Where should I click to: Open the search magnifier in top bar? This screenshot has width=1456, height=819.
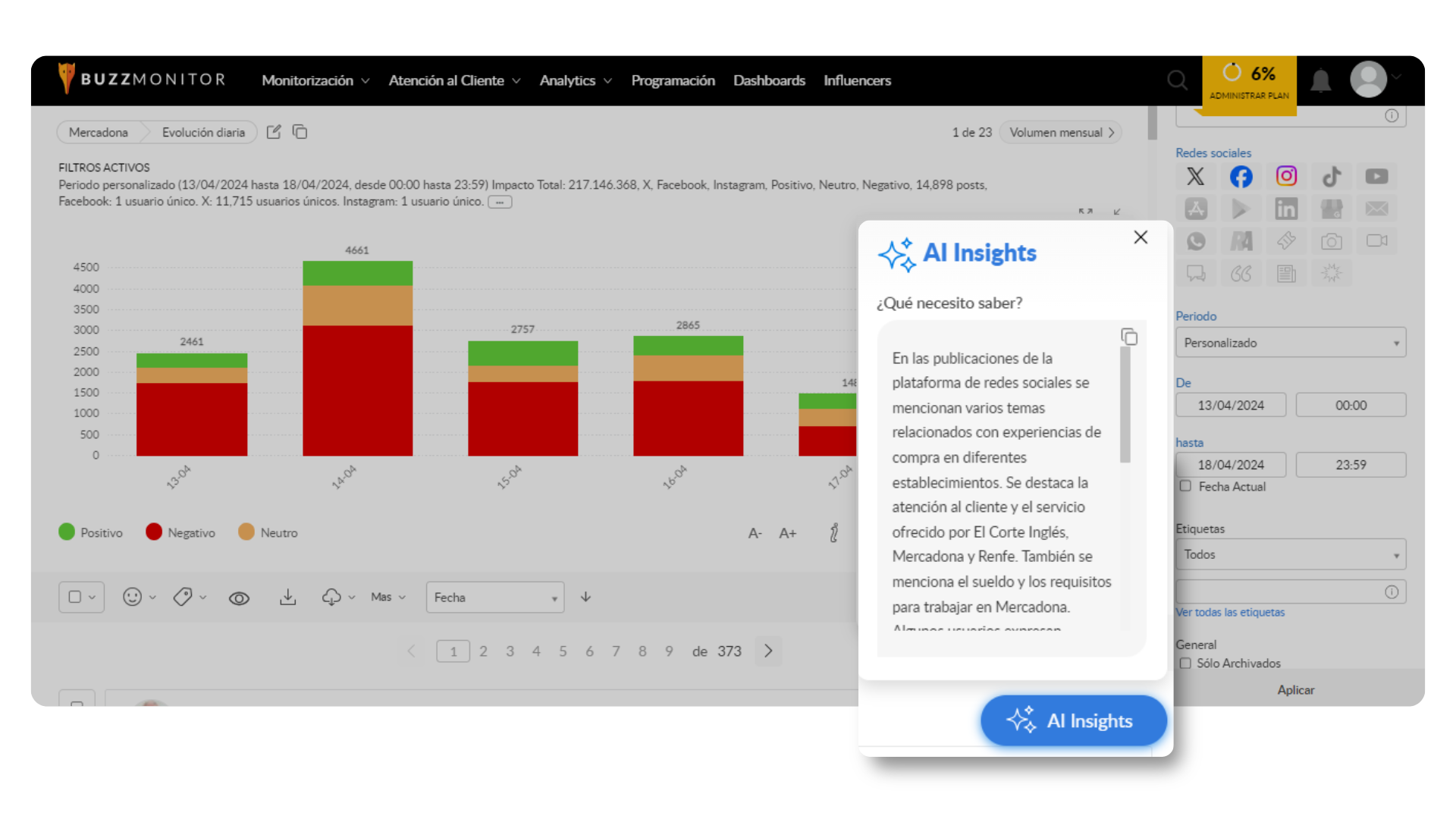click(1177, 80)
